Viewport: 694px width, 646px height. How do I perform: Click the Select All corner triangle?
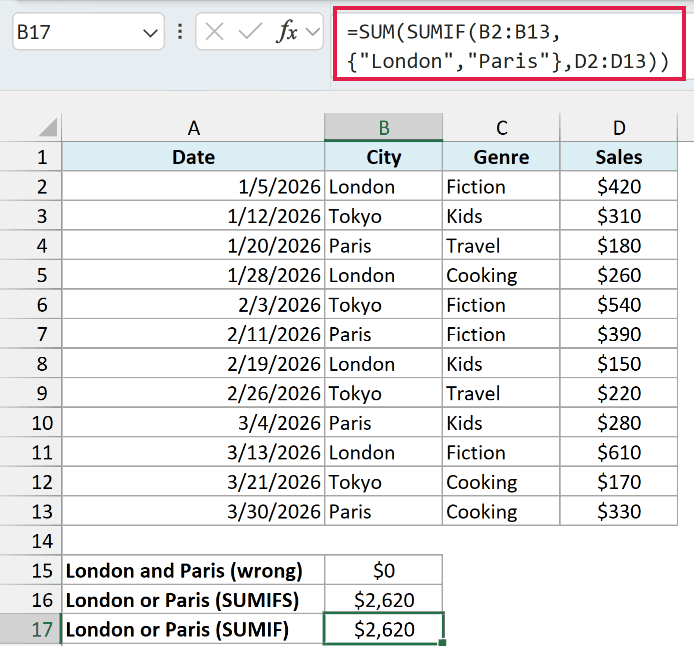click(47, 127)
